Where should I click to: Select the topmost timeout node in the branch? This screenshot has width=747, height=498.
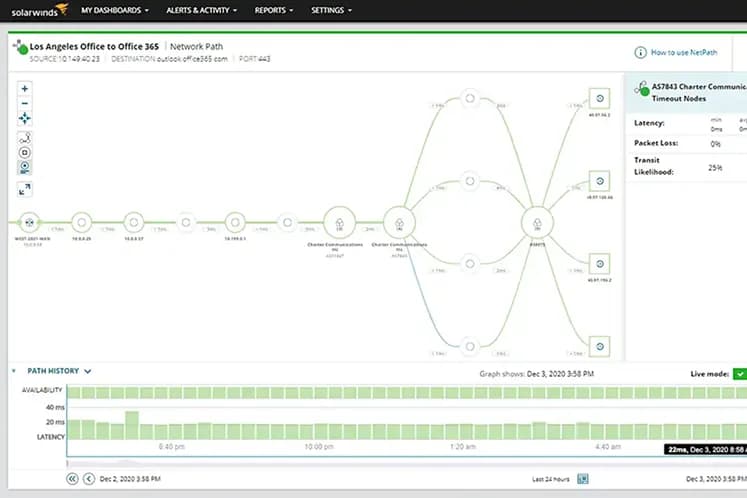click(x=470, y=98)
